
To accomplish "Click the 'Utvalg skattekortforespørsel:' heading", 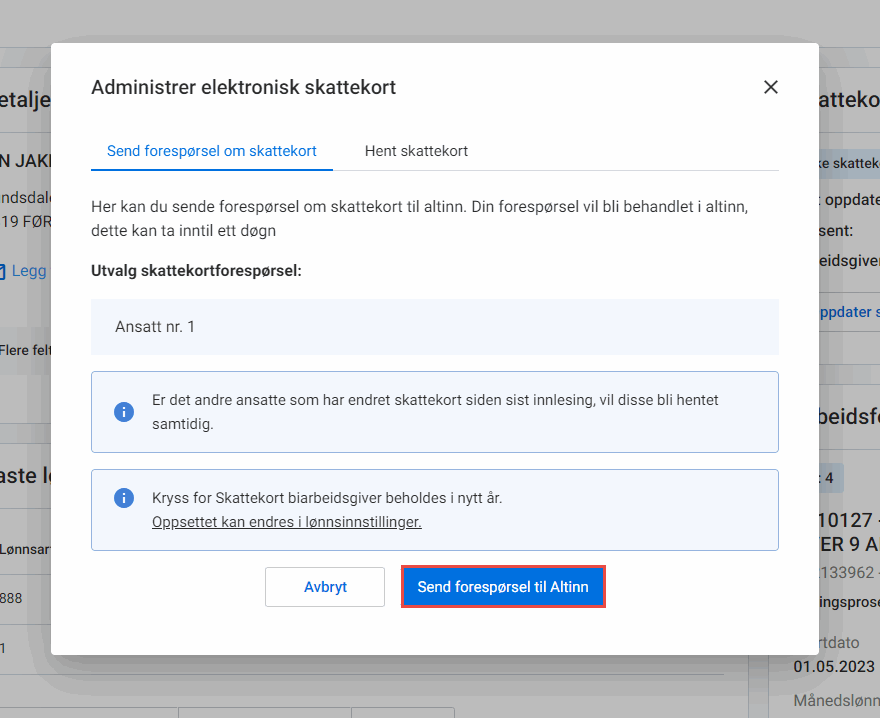I will 196,271.
